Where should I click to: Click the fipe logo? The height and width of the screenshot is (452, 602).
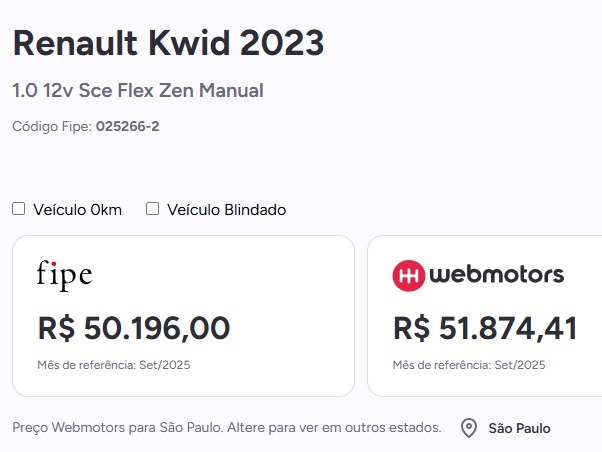tap(64, 275)
